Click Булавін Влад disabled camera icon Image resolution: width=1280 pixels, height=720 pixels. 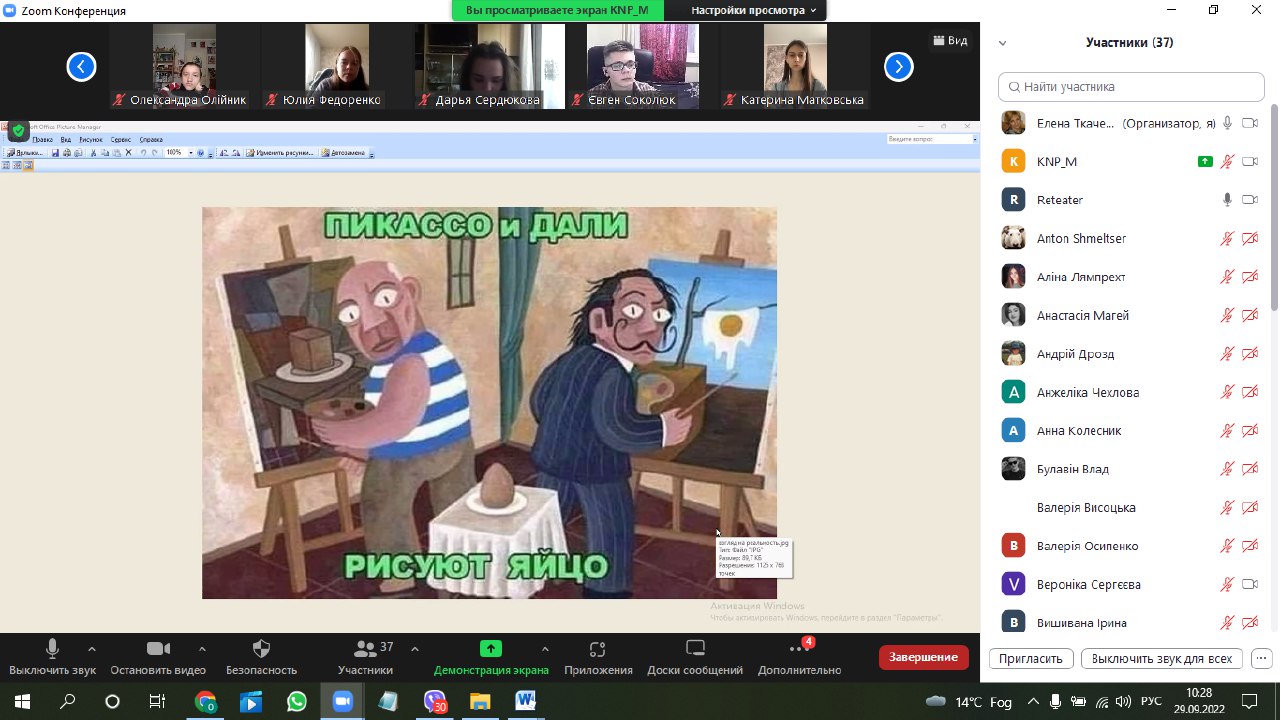coord(1249,469)
